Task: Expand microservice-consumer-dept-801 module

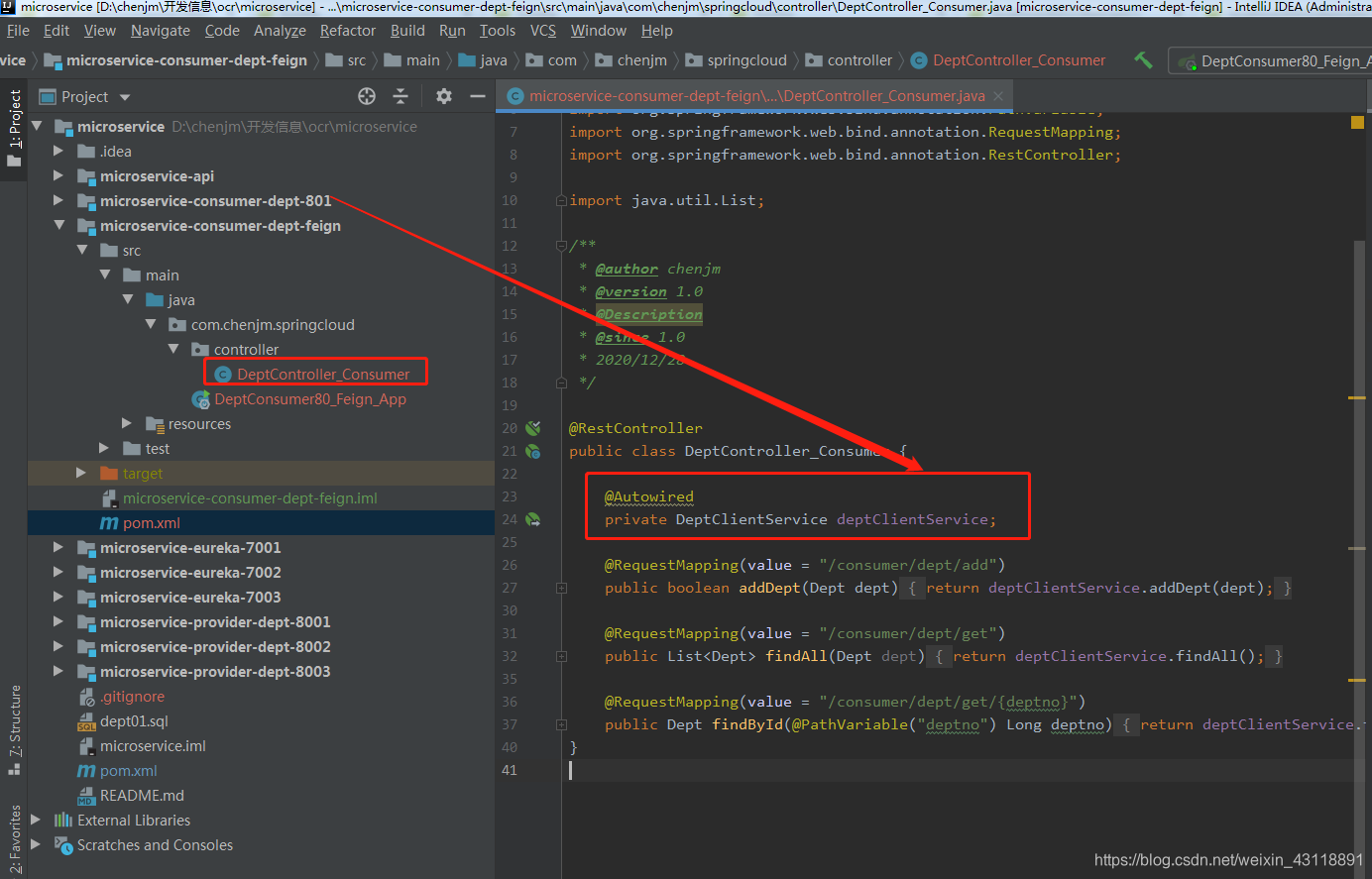Action: [x=58, y=201]
